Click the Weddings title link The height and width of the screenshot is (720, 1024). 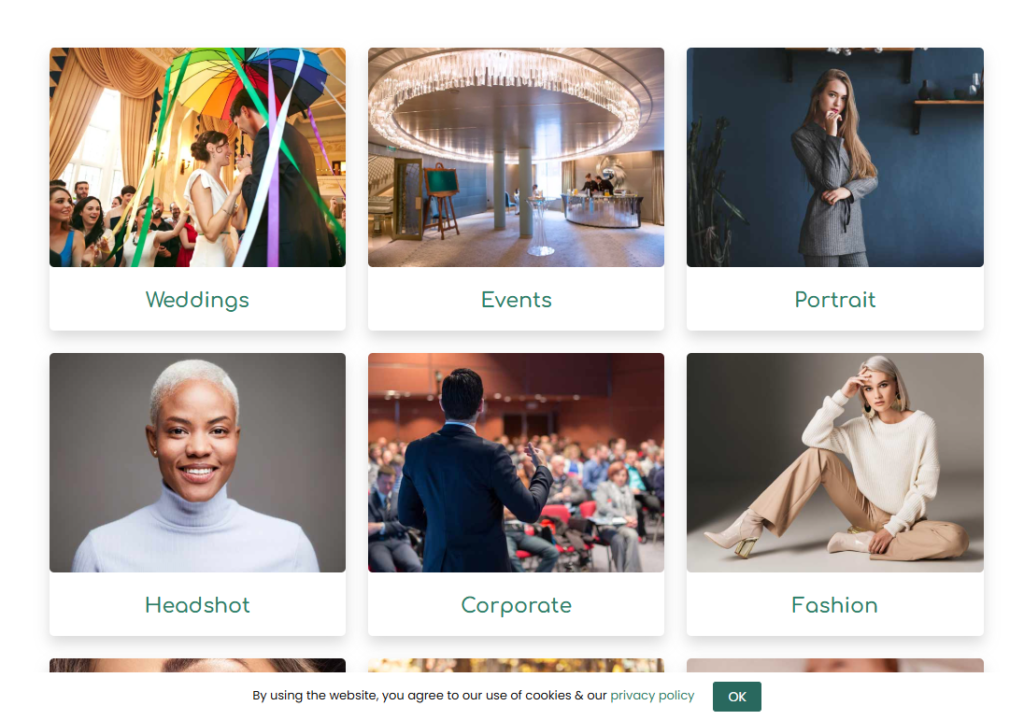(x=197, y=300)
